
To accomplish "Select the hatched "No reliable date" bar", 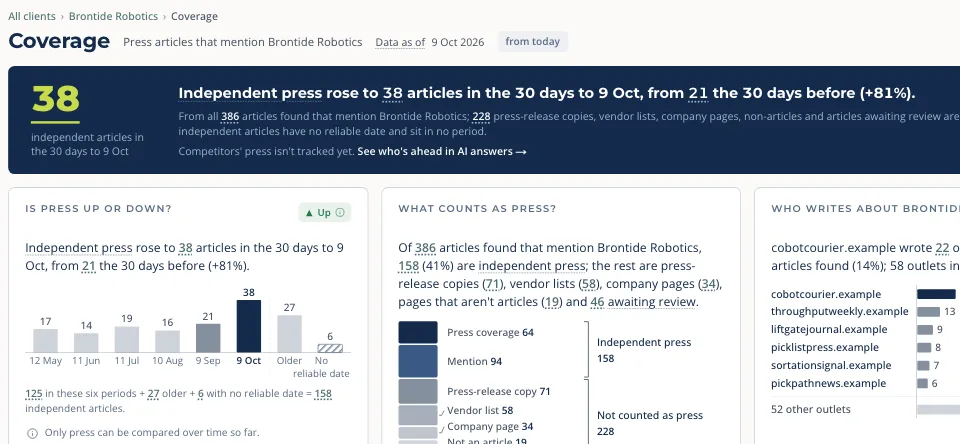I will click(330, 348).
